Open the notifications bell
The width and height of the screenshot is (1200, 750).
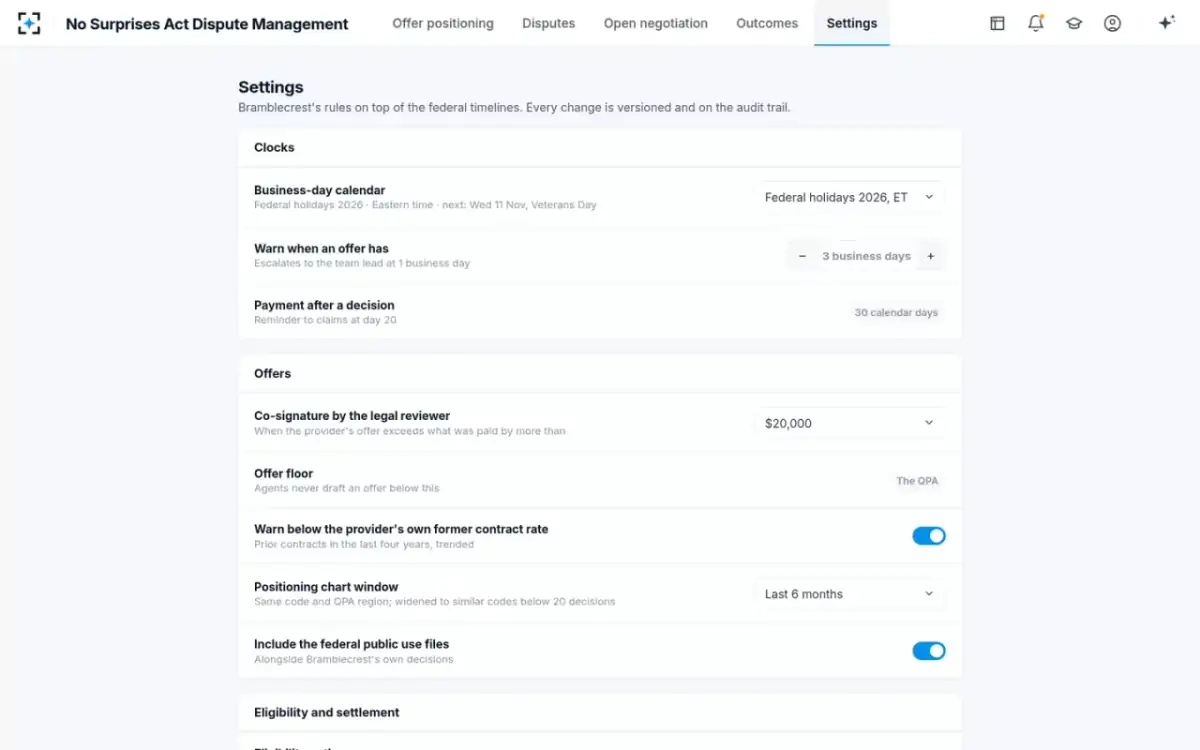point(1036,23)
